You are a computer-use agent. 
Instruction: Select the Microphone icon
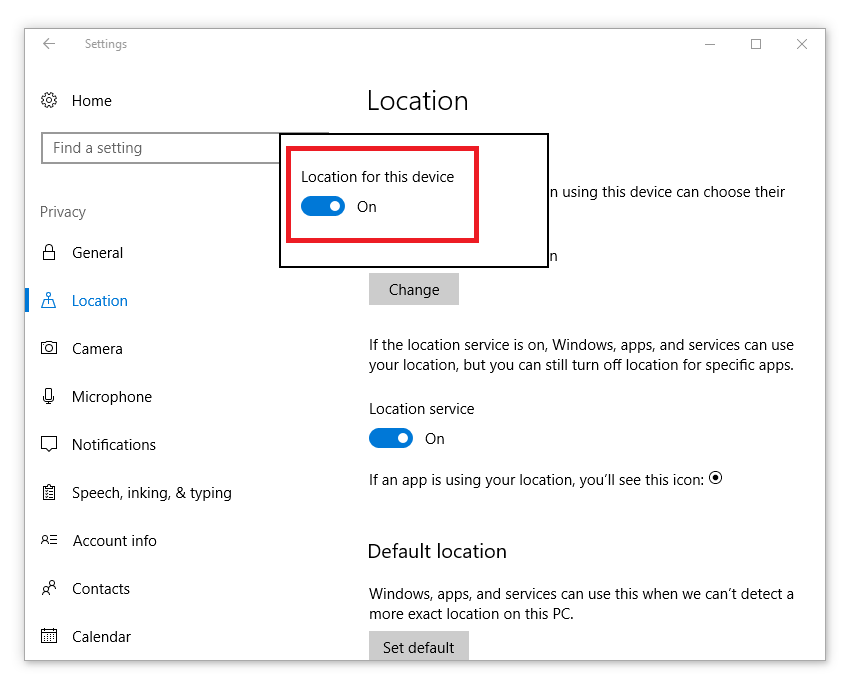49,396
